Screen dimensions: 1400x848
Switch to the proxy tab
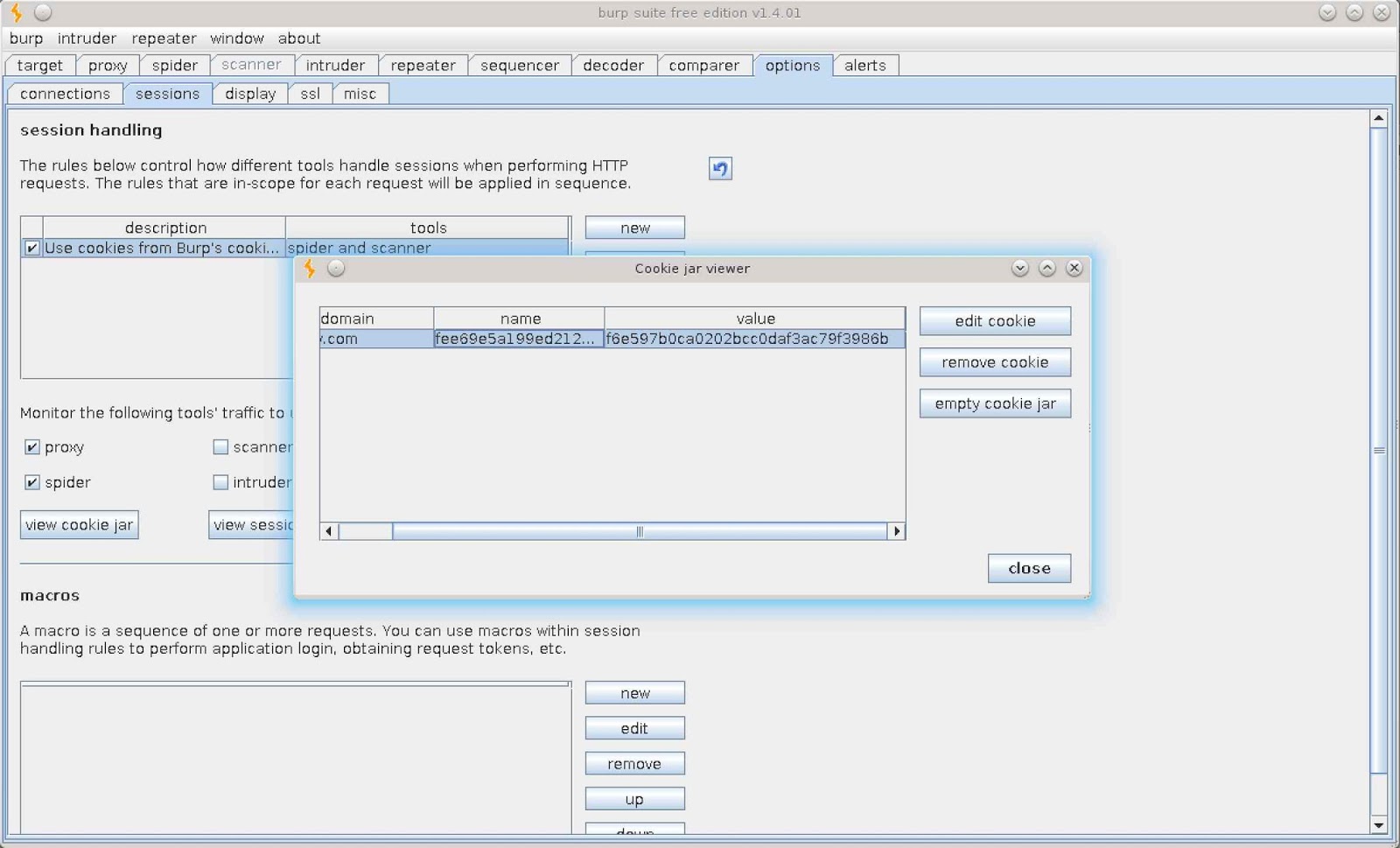[x=108, y=66]
